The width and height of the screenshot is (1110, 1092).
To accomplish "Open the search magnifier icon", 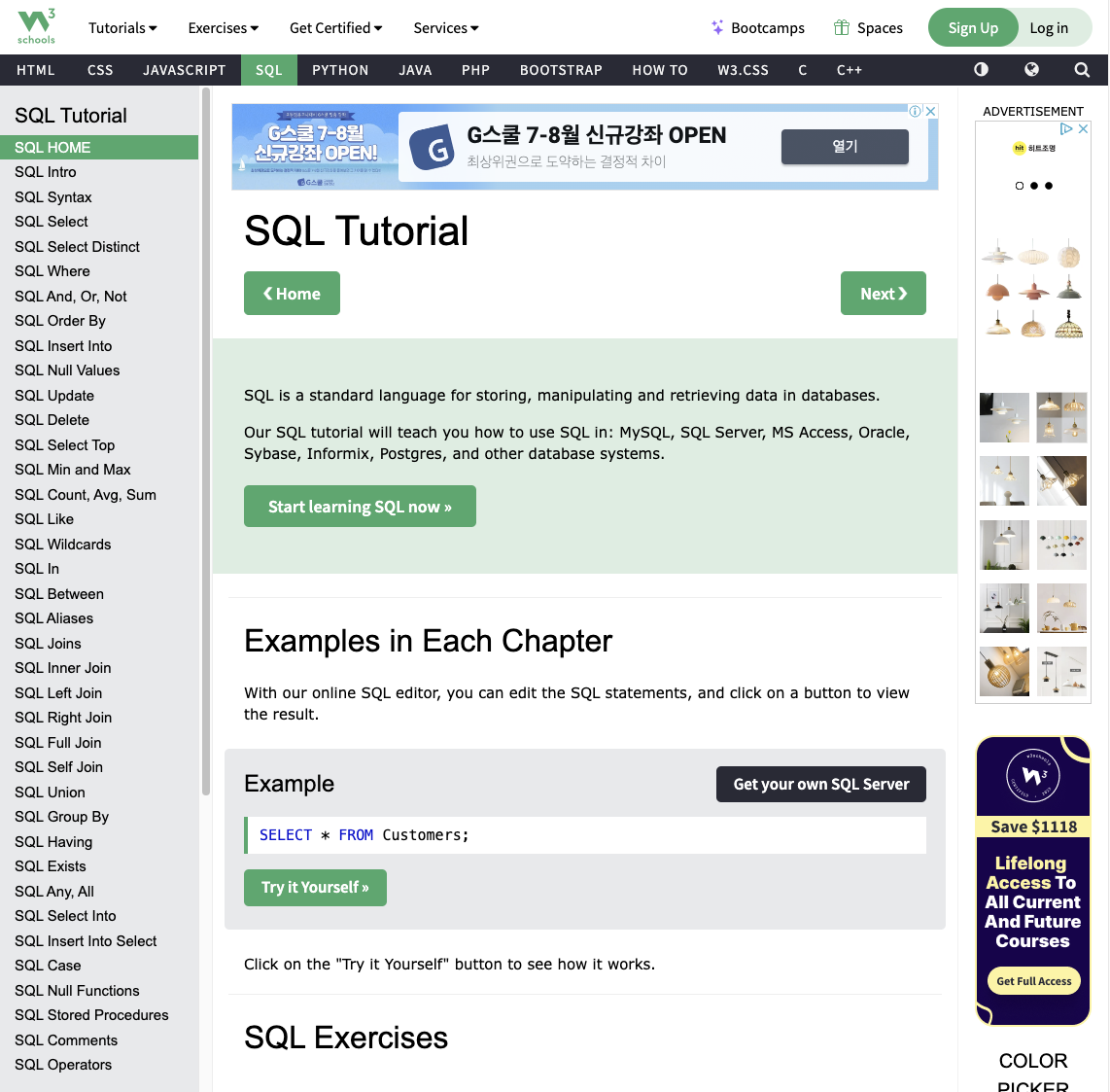I will coord(1082,69).
